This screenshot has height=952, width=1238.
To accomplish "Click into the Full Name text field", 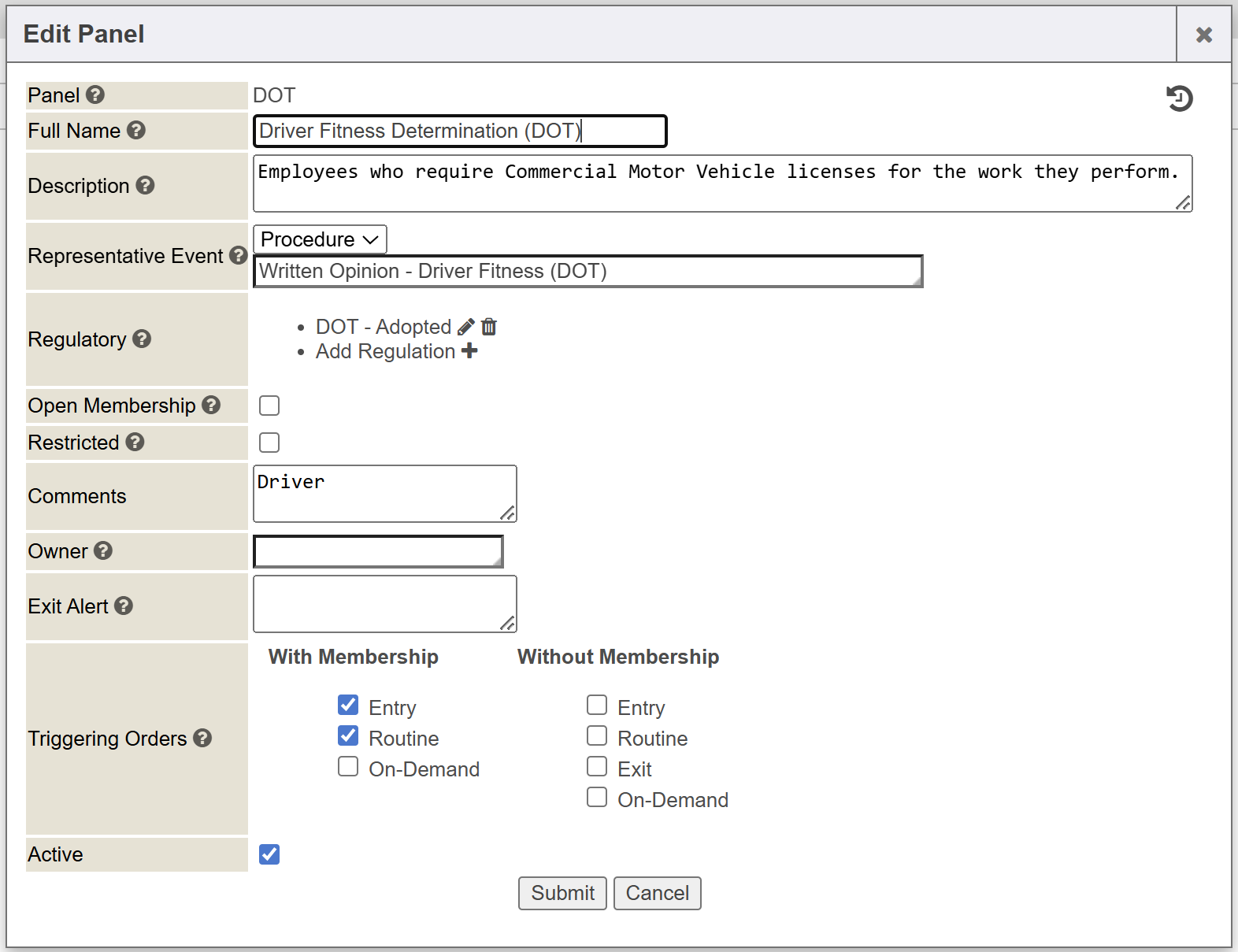I will 460,131.
